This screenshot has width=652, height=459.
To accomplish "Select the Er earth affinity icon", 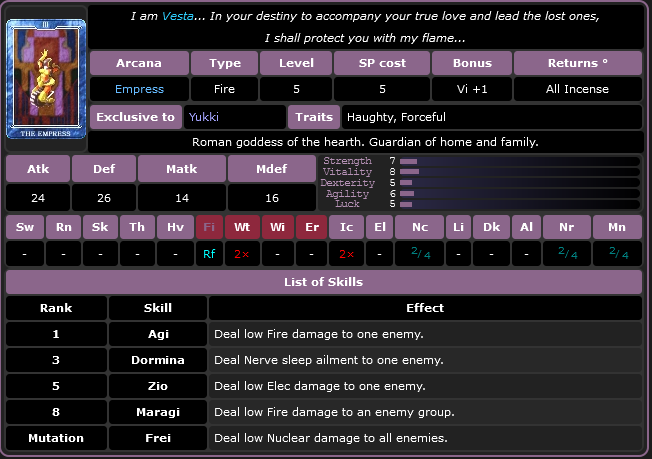I will tap(312, 227).
